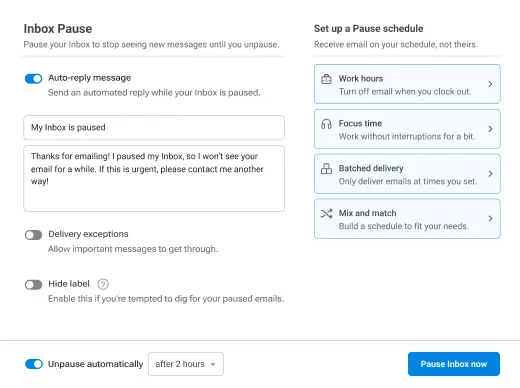This screenshot has height=388, width=520.
Task: Click 'Set up a Pause schedule' heading
Action: coord(369,29)
